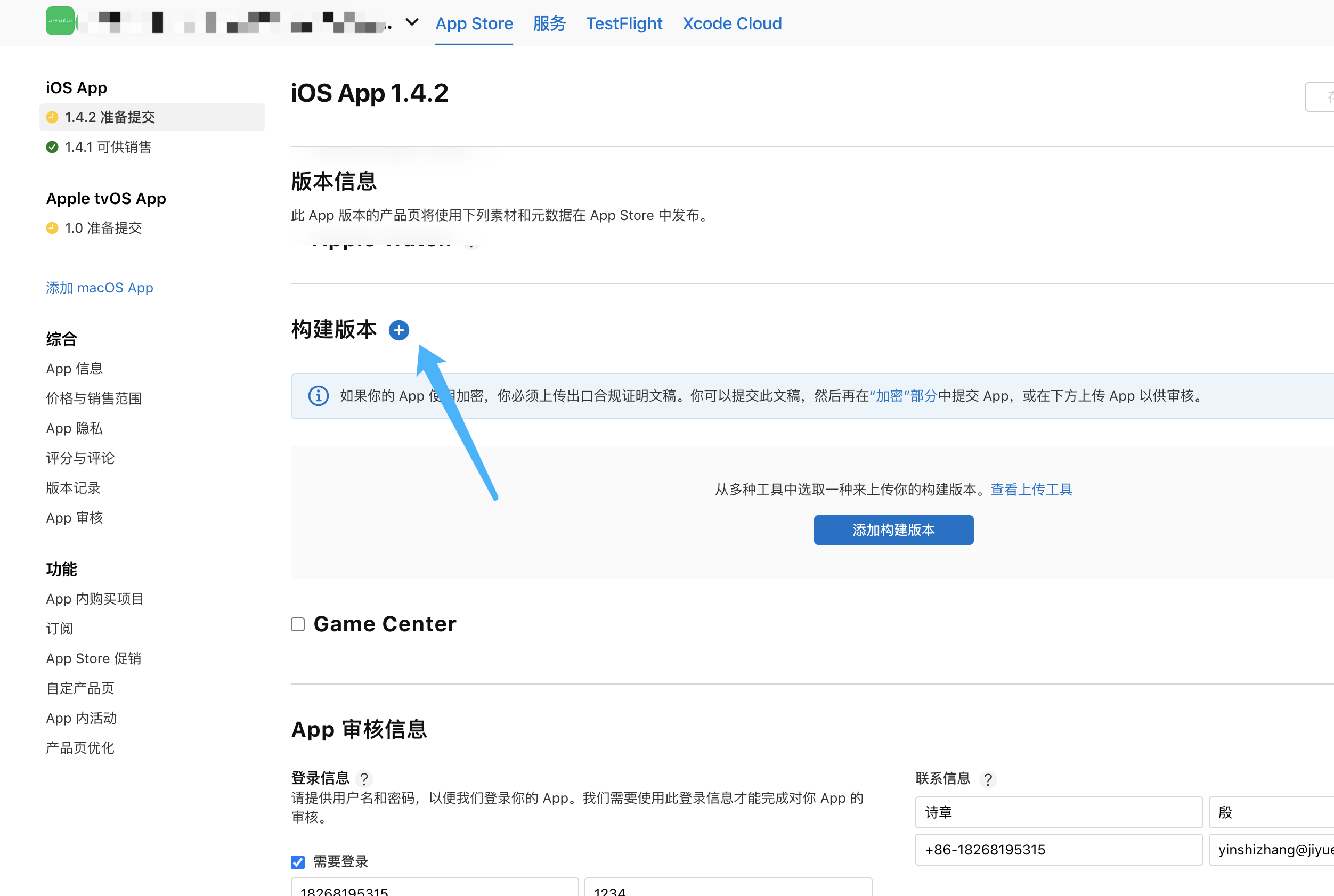
Task: Click the iOS App 1.4.2 heading
Action: click(370, 93)
